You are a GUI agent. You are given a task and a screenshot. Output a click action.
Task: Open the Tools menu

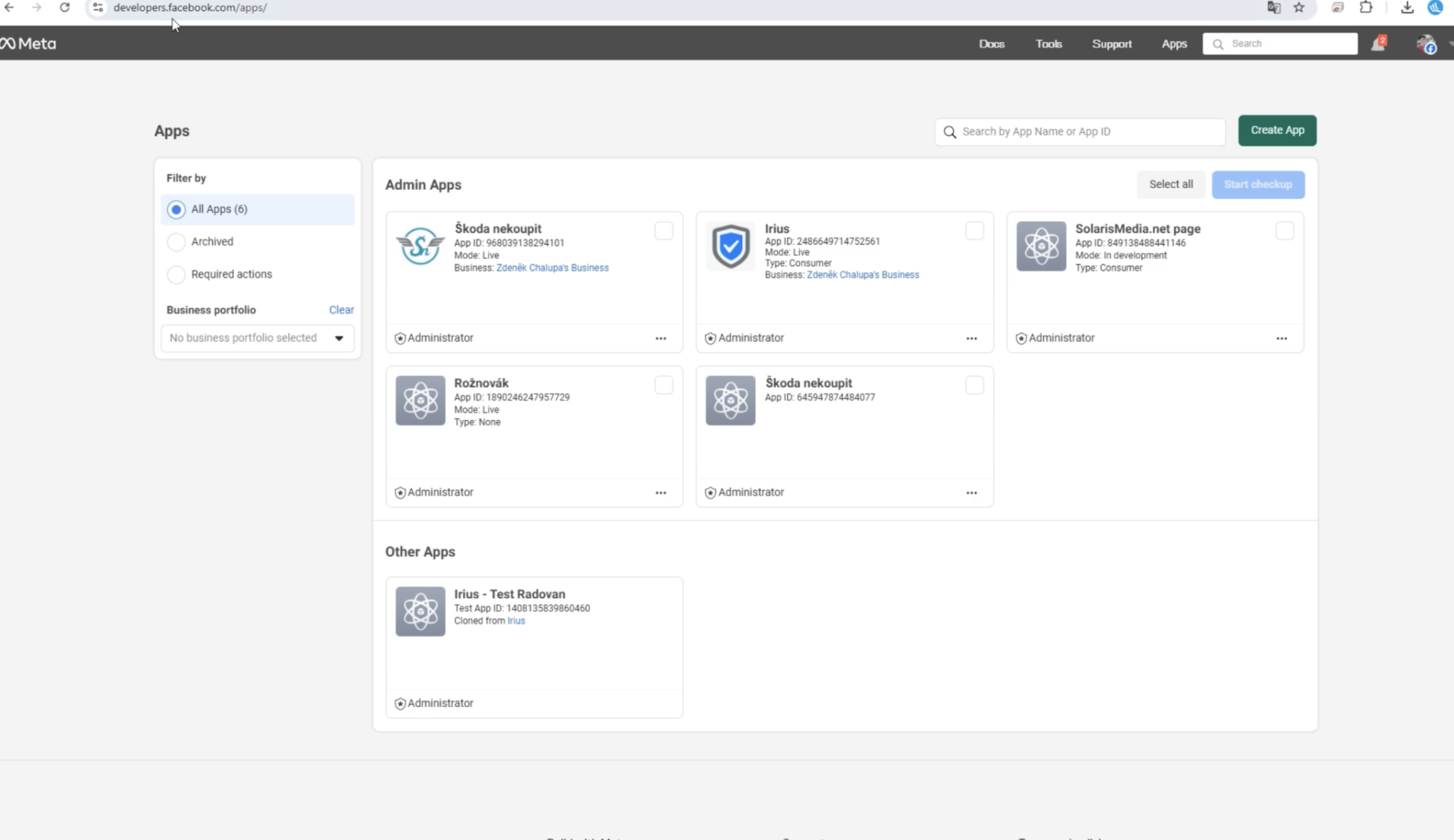1049,44
